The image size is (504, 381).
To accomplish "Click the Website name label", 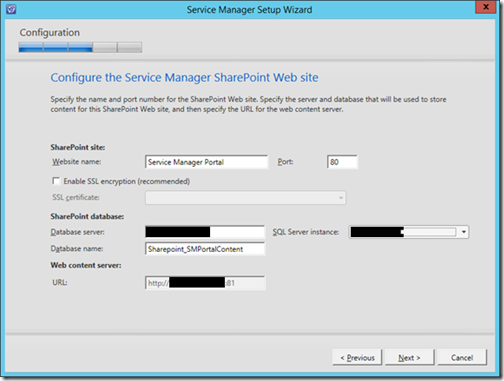I will tap(77, 162).
